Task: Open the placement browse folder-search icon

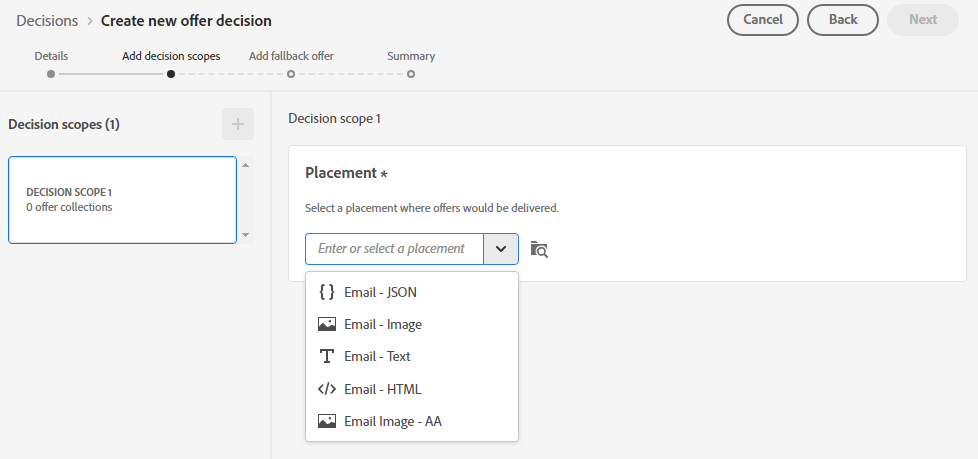Action: click(539, 249)
